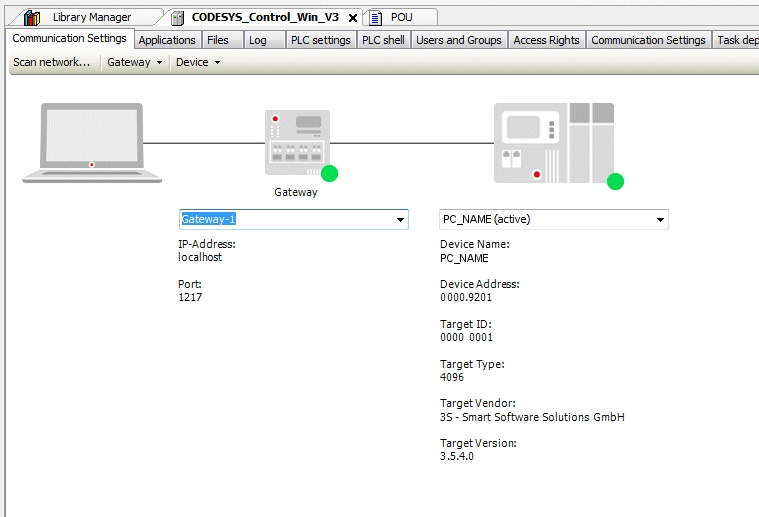The image size is (759, 517).
Task: Click the 'Target Type:' label
Action: (472, 364)
